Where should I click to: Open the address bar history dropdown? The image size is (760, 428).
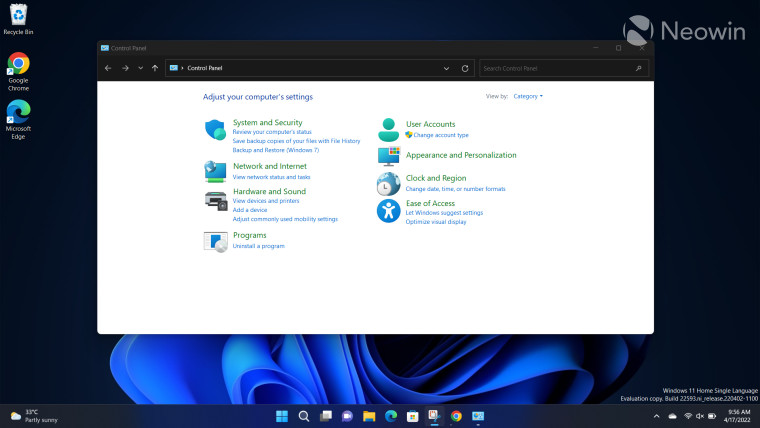click(446, 68)
